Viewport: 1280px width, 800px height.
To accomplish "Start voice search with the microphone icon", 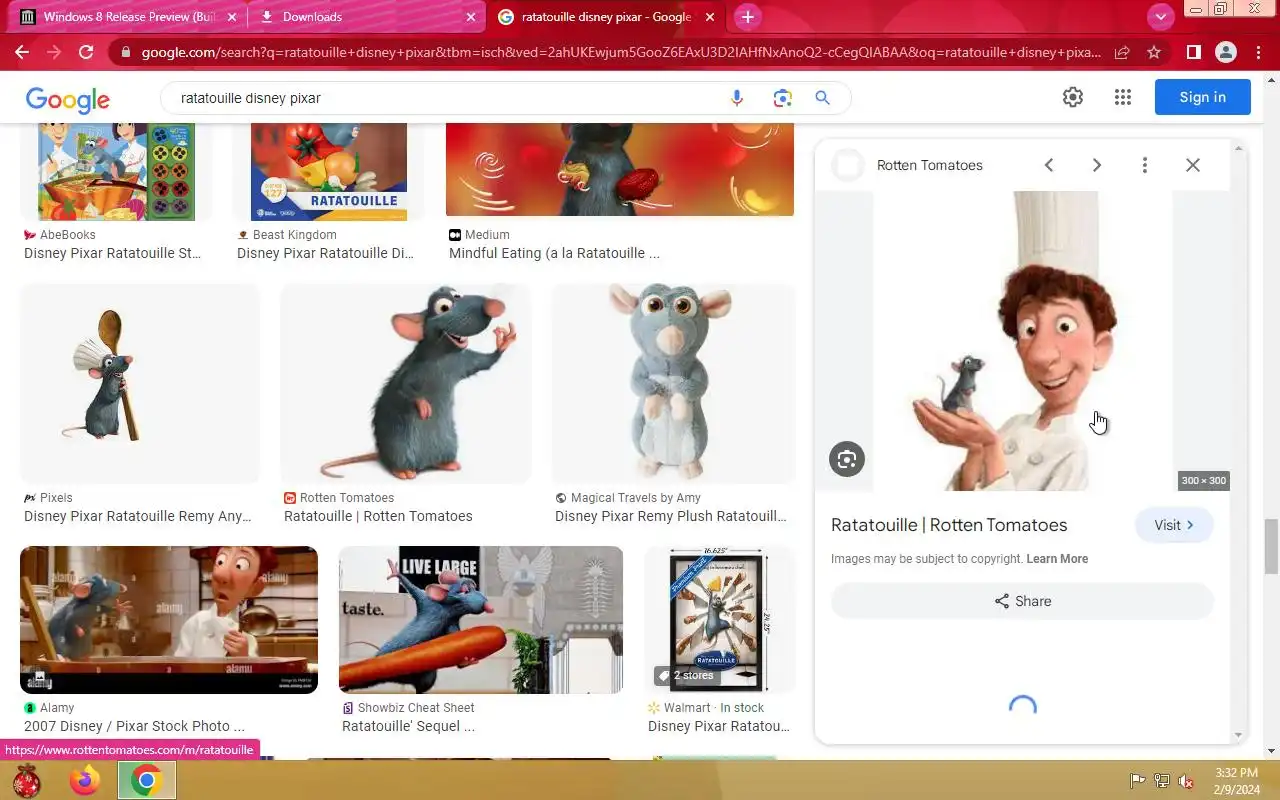I will [x=737, y=98].
